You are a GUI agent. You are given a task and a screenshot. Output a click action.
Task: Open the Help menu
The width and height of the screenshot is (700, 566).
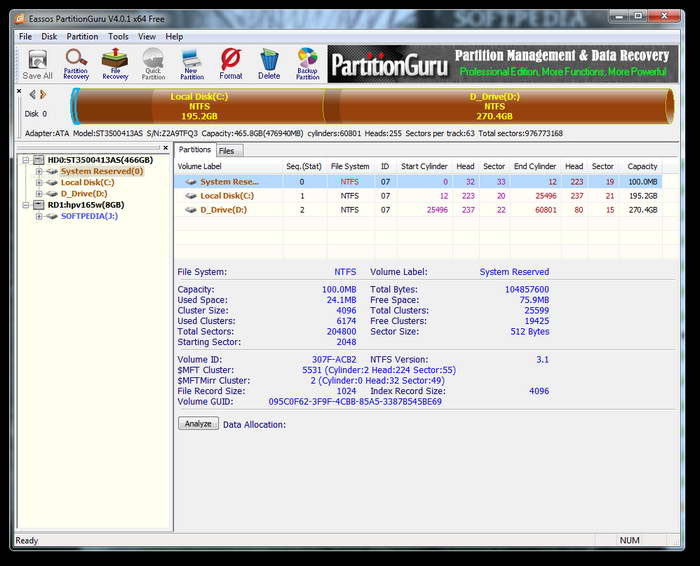(x=174, y=37)
